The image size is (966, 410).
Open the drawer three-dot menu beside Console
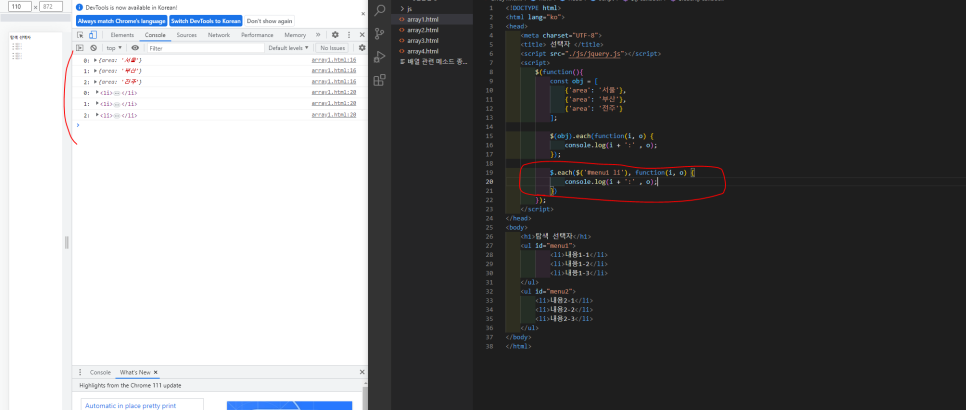click(80, 372)
